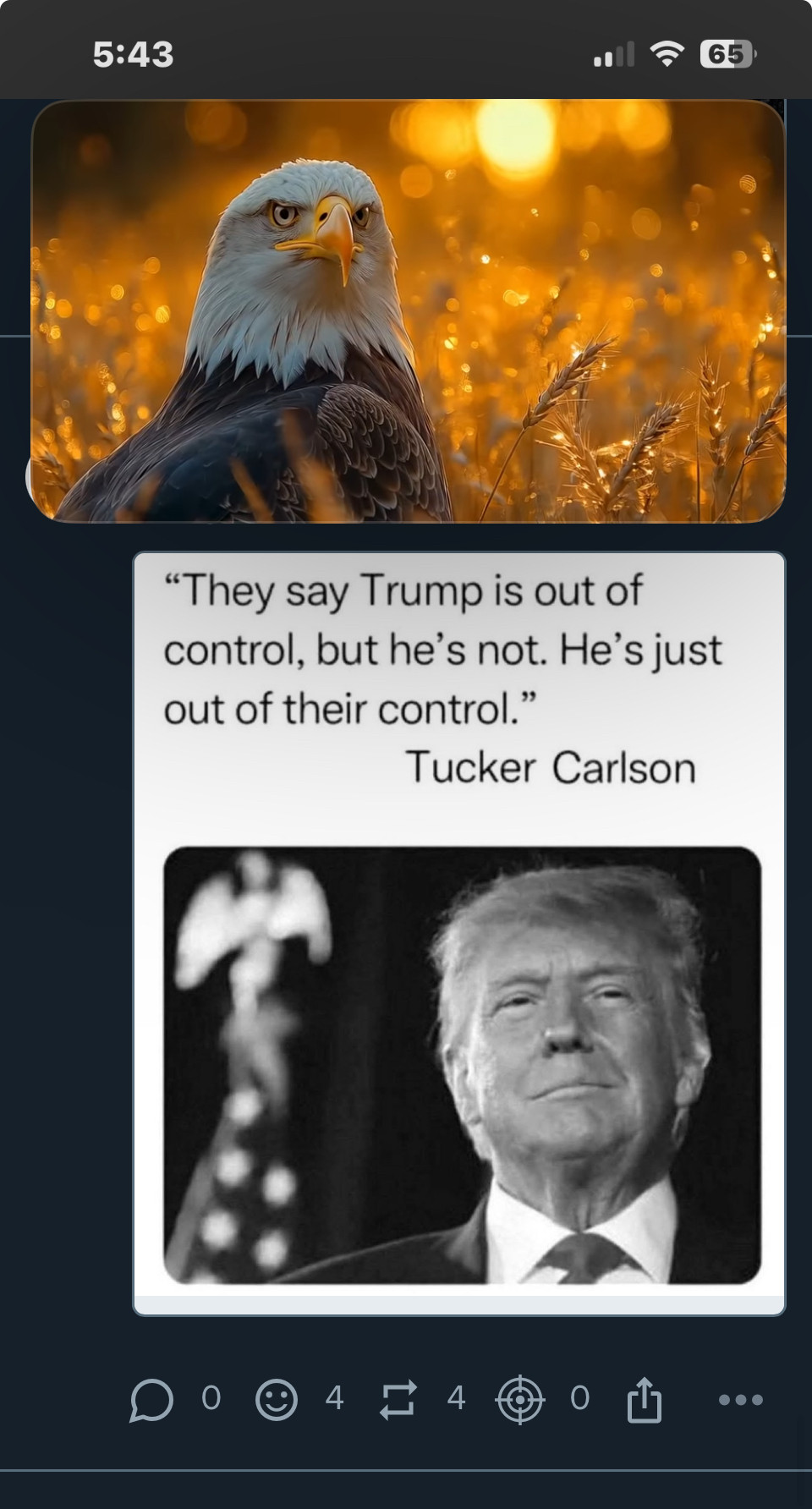Open the bald eagle image

tap(409, 310)
